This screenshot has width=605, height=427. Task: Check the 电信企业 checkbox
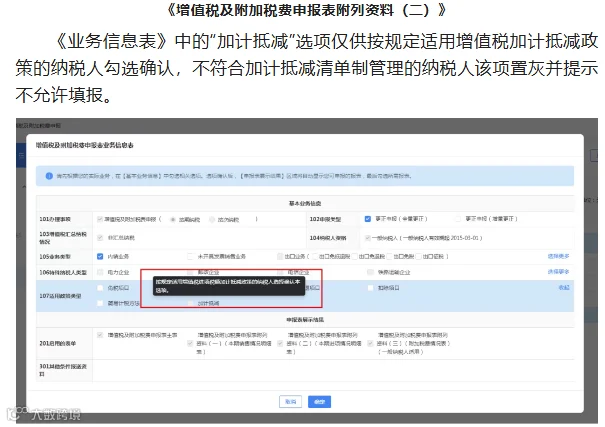point(280,272)
